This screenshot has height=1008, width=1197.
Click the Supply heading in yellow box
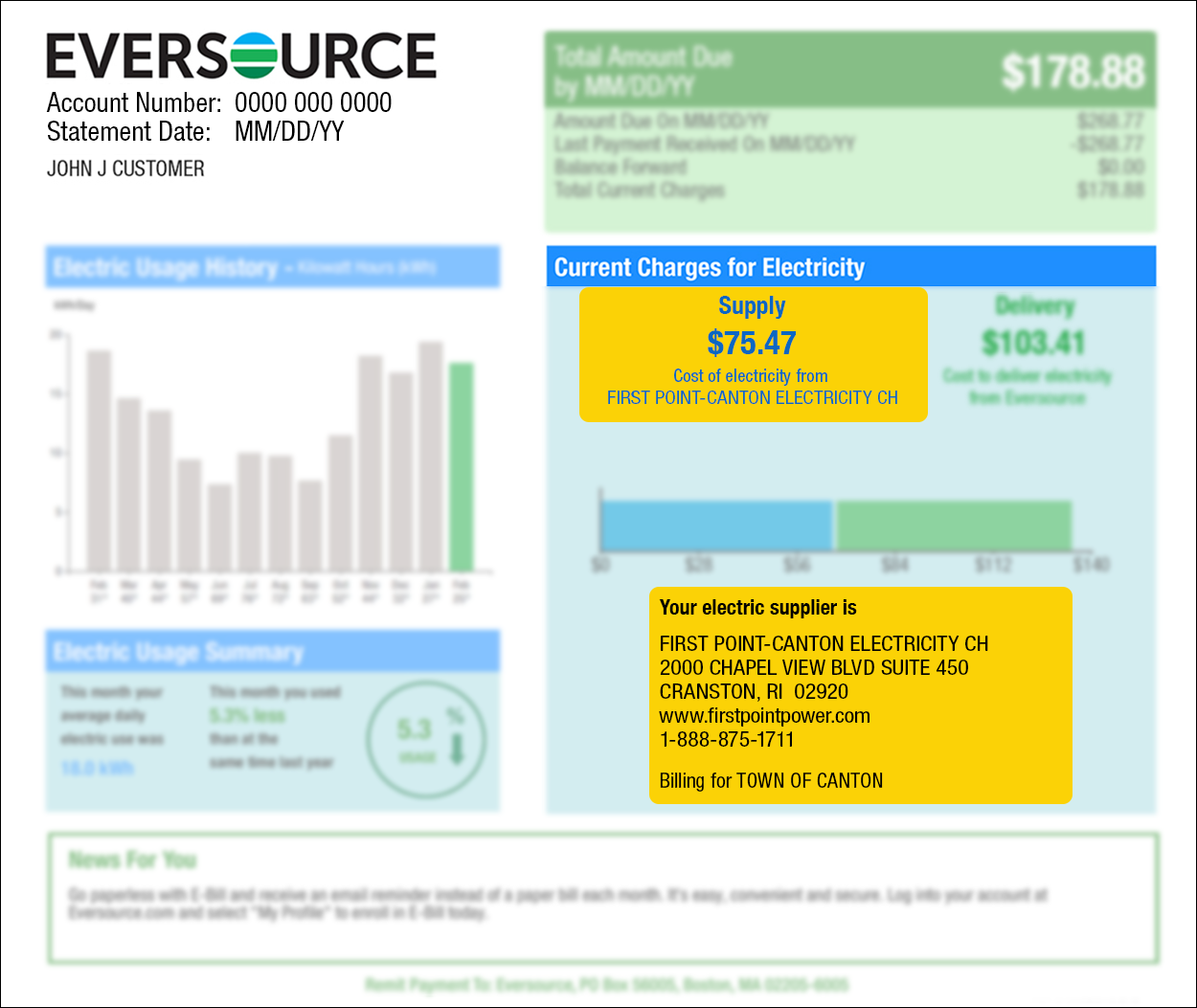pos(752,306)
